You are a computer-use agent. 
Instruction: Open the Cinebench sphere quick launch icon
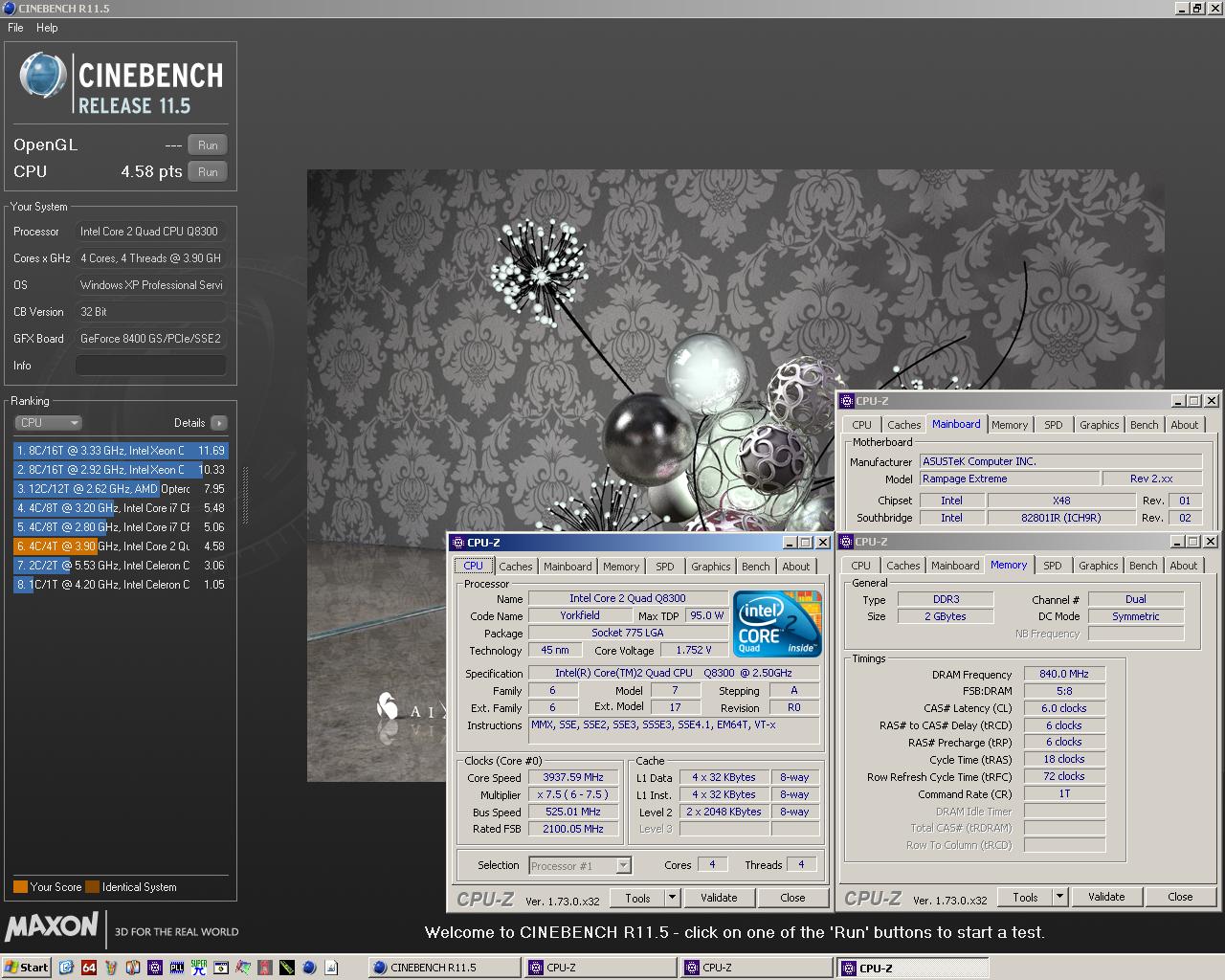click(x=309, y=968)
